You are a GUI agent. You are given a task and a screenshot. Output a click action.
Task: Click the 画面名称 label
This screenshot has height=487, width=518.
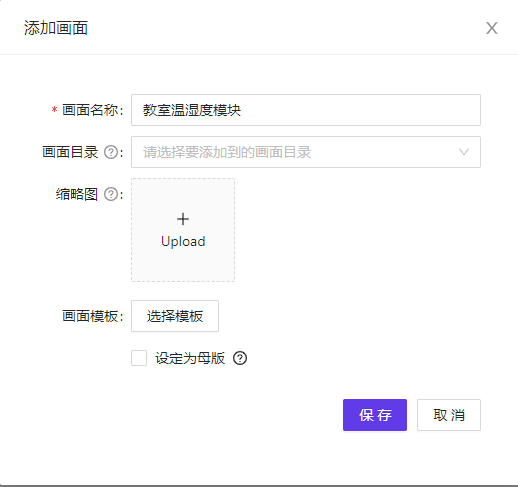click(x=90, y=110)
